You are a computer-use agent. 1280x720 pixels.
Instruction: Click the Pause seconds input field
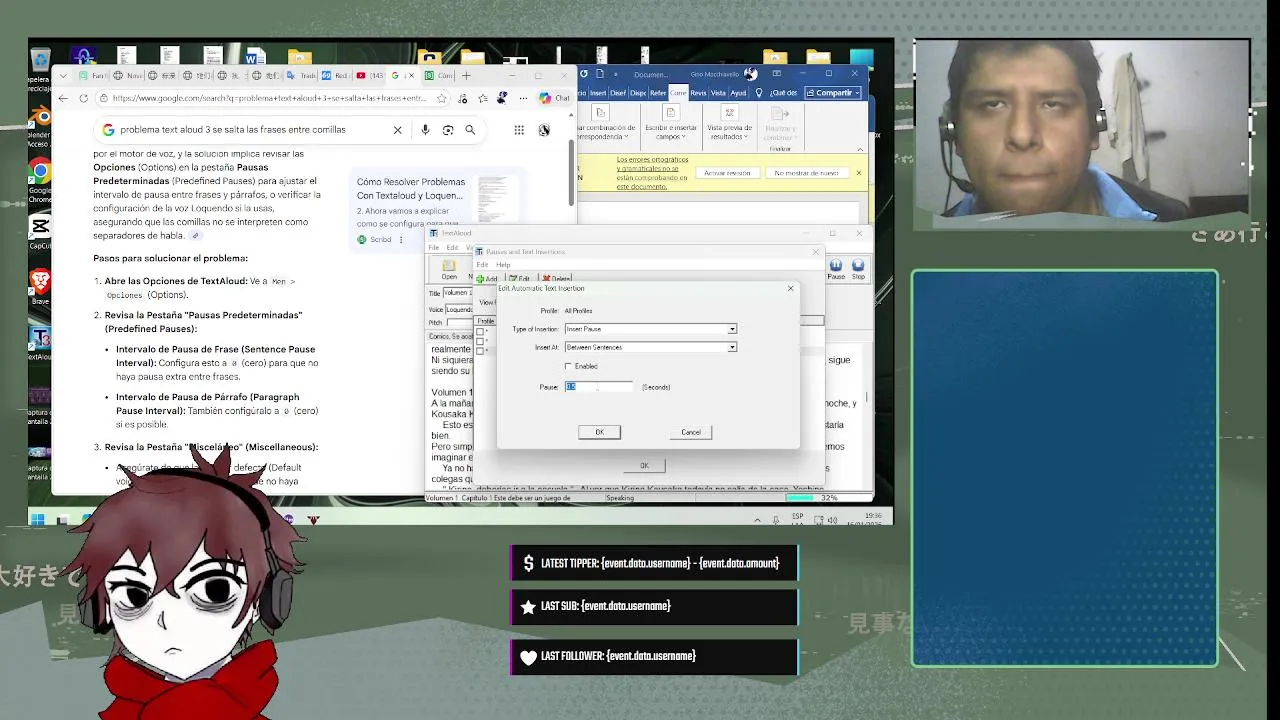tap(599, 387)
